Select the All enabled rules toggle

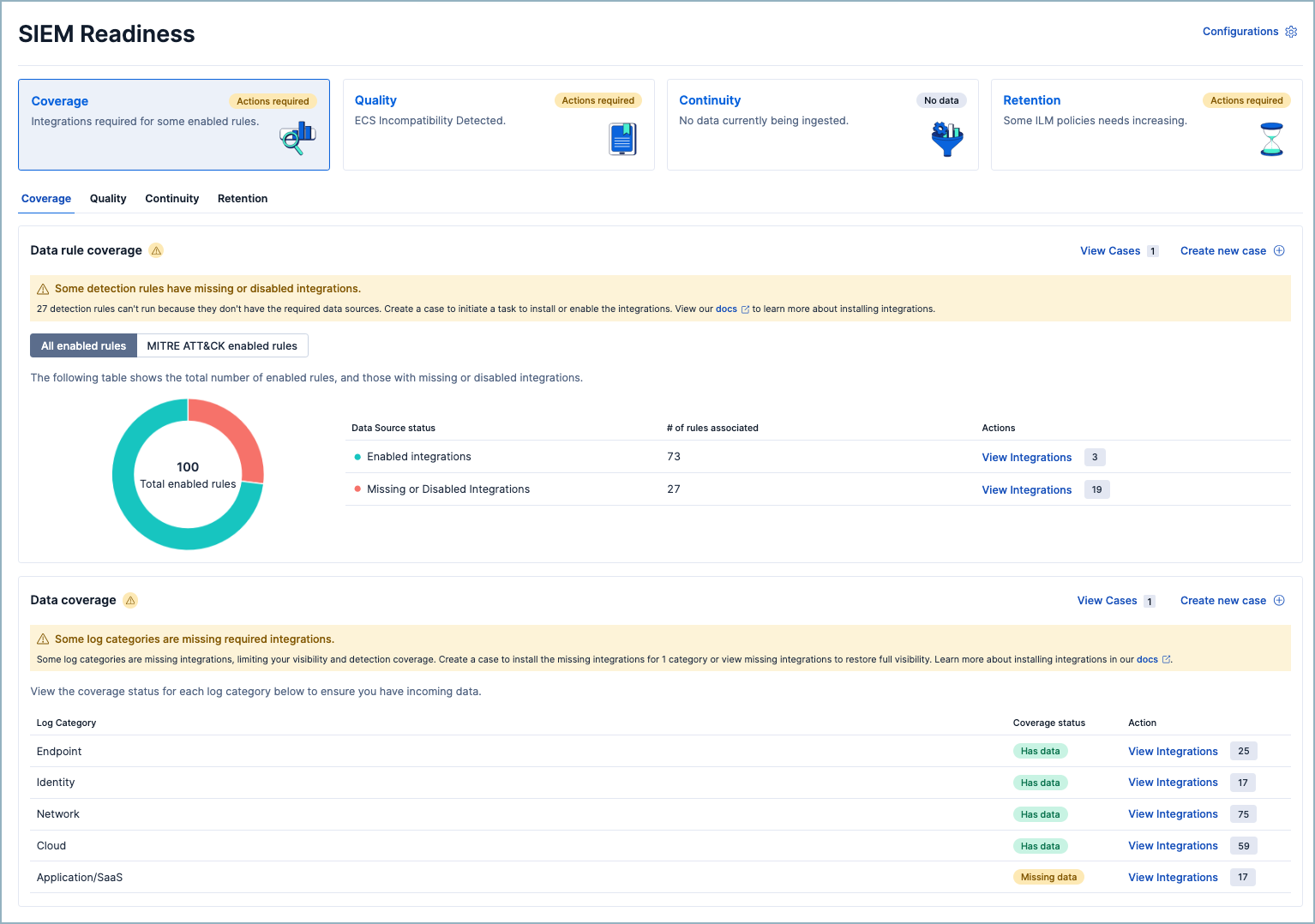point(83,345)
